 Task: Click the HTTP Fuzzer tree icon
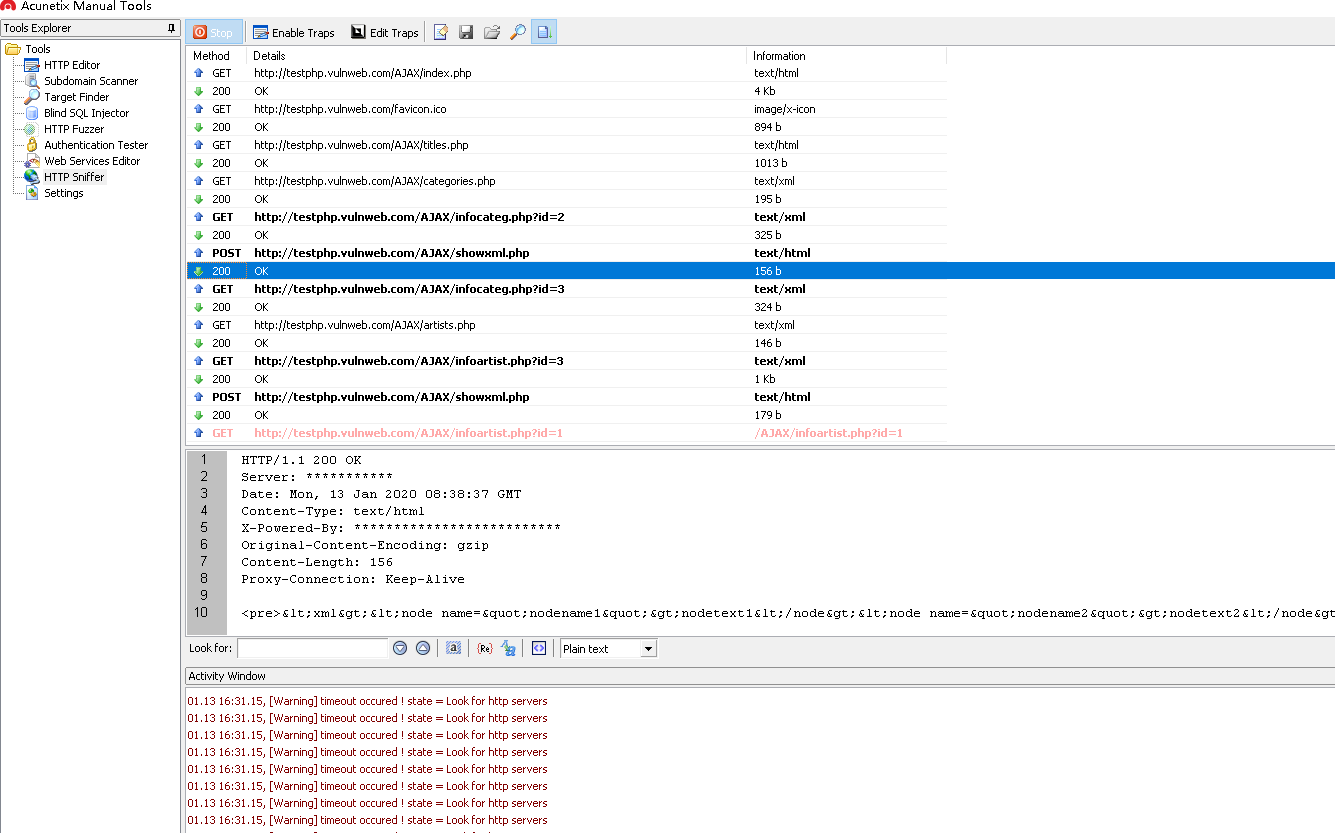point(33,129)
